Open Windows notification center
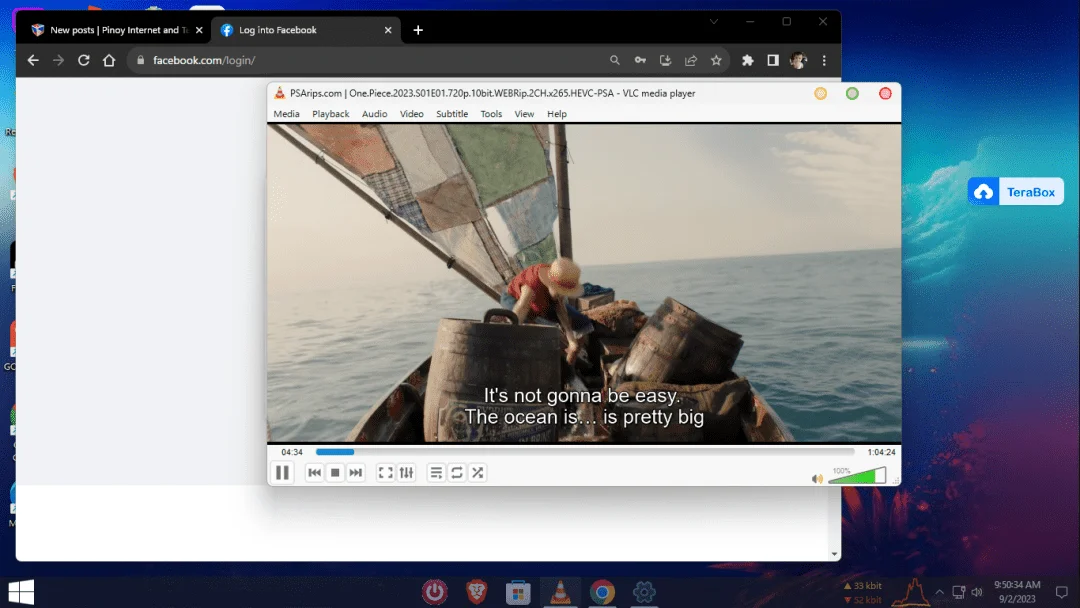1080x608 pixels. coord(1061,591)
